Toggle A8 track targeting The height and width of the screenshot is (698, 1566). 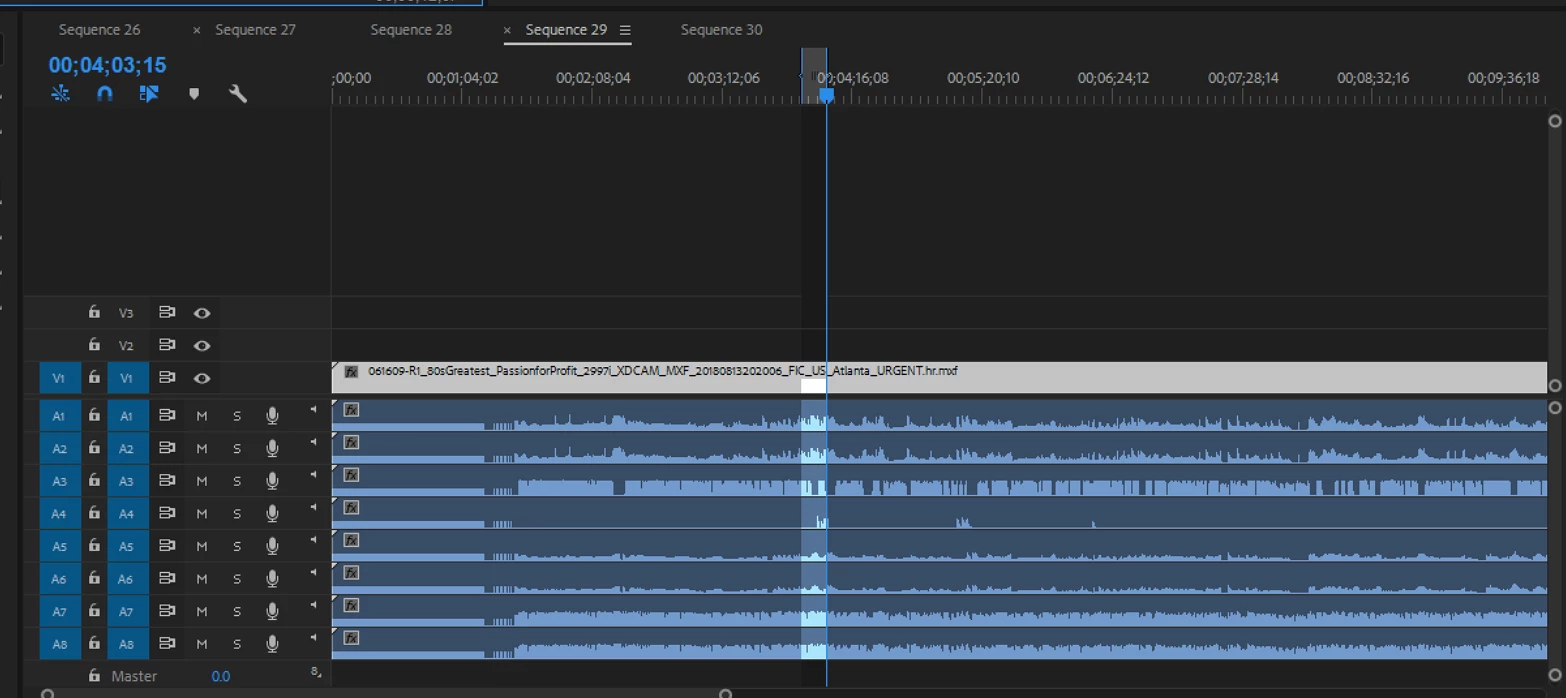click(126, 644)
